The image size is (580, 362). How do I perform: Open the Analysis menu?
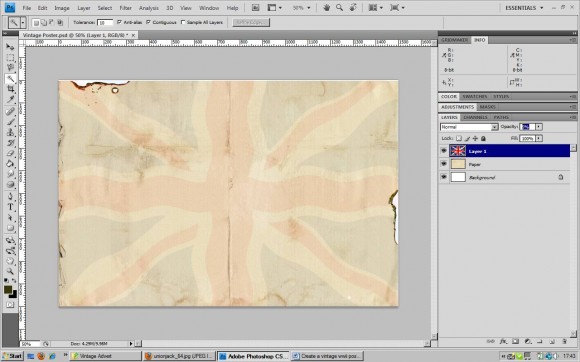pos(149,8)
